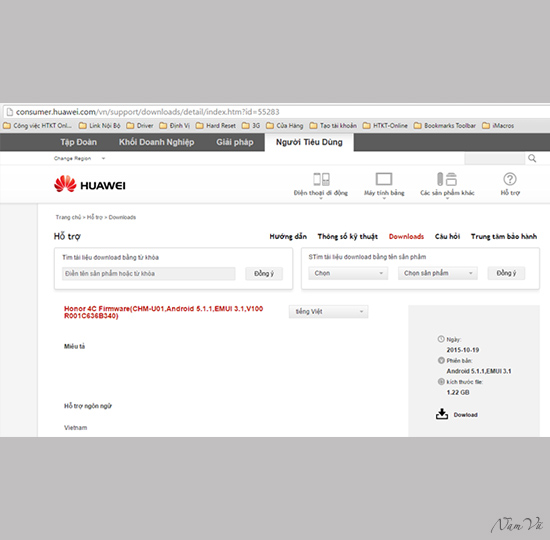Open the Downloads section link
Screen dimensions: 550x540
tap(406, 236)
